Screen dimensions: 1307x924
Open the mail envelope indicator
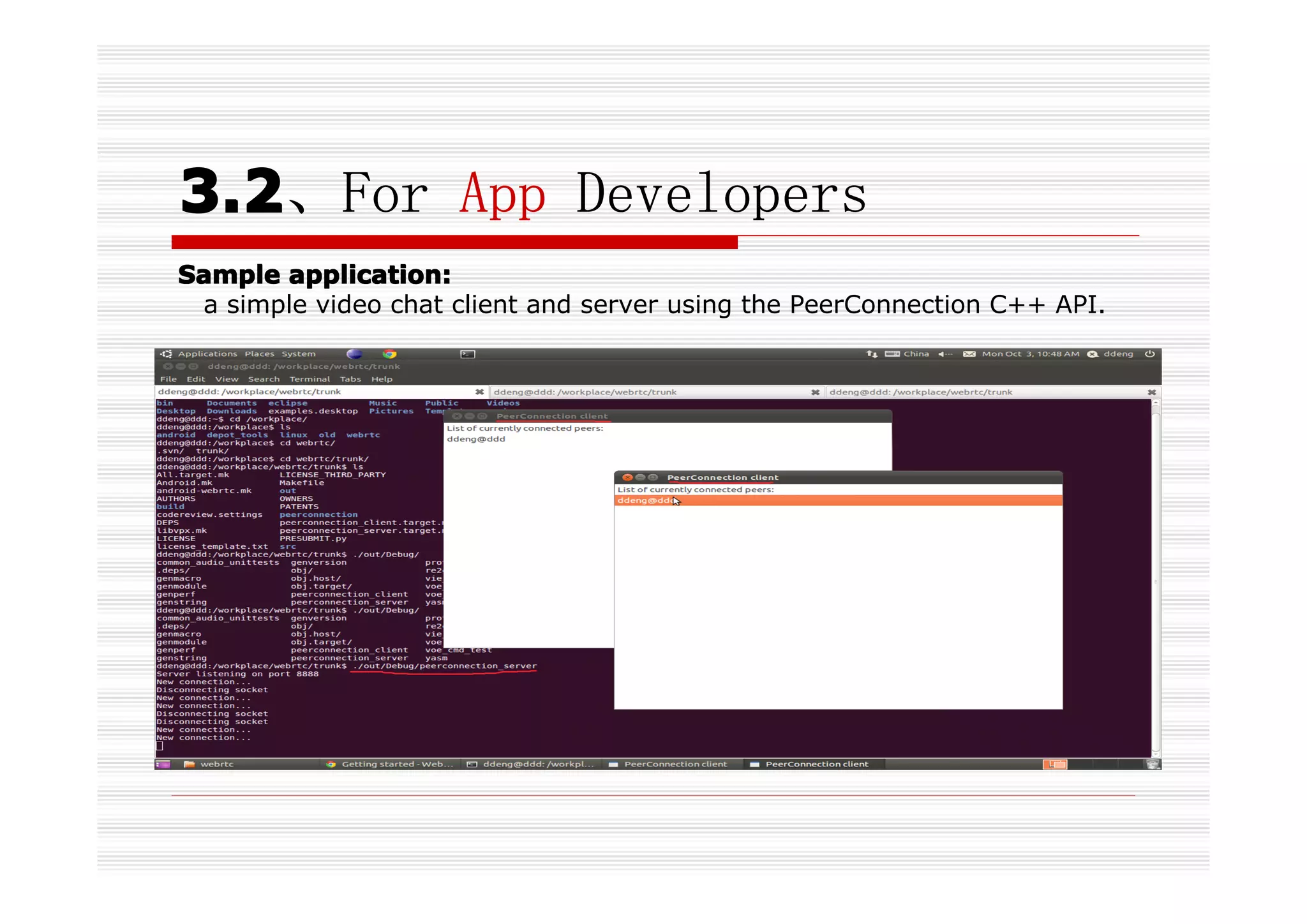[969, 354]
